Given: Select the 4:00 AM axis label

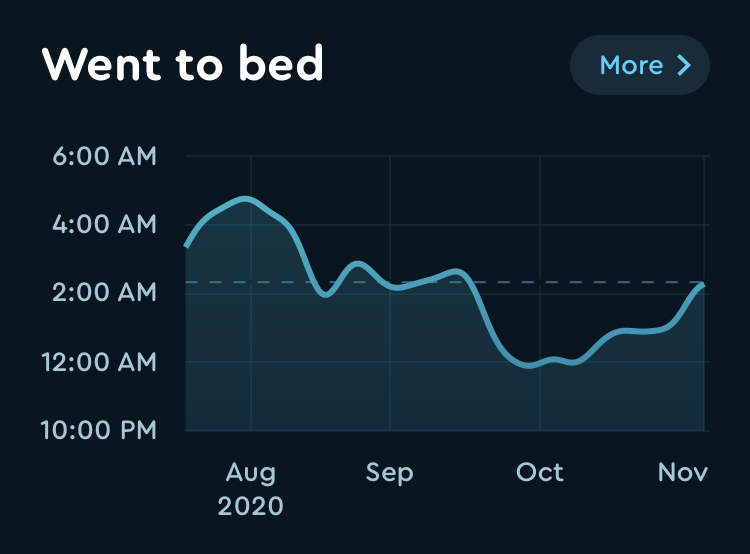Looking at the screenshot, I should 104,224.
